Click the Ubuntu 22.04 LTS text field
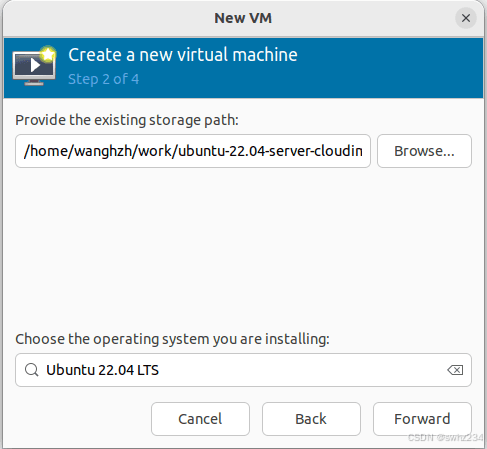The image size is (487, 449). pos(243,370)
